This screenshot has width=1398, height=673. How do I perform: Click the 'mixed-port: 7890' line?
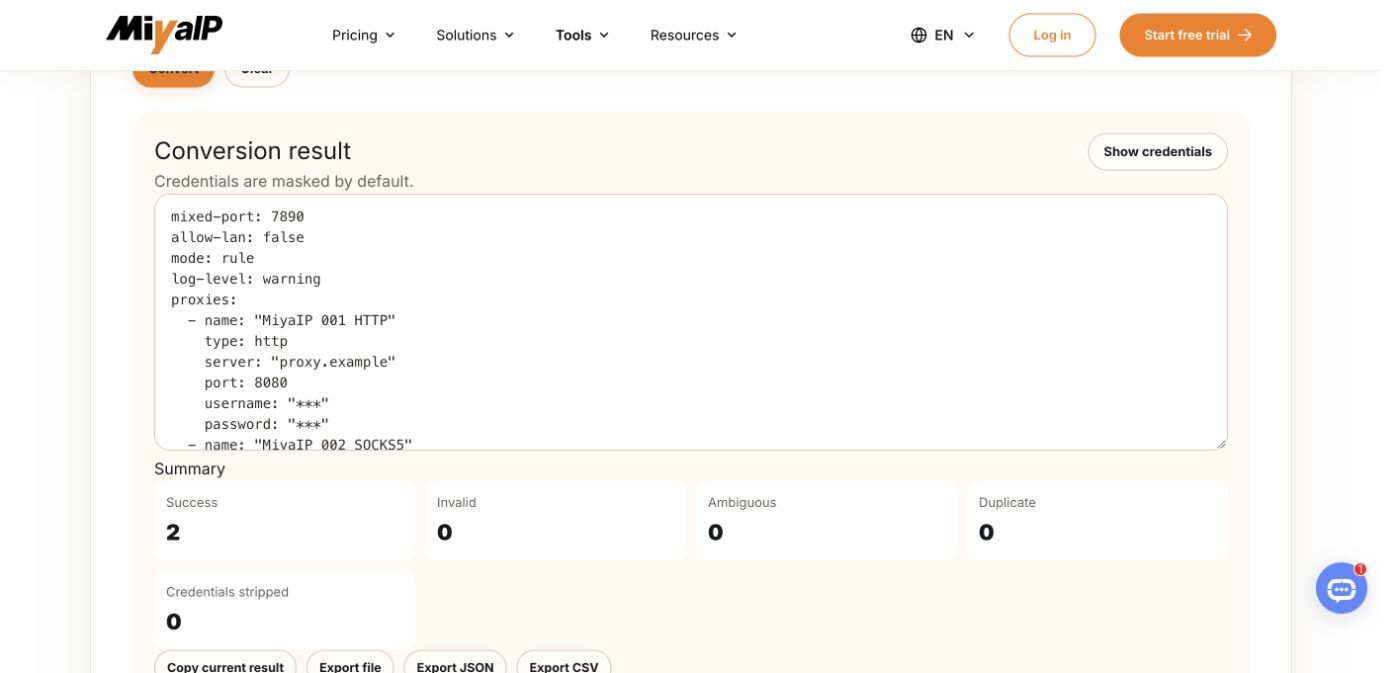coord(238,216)
